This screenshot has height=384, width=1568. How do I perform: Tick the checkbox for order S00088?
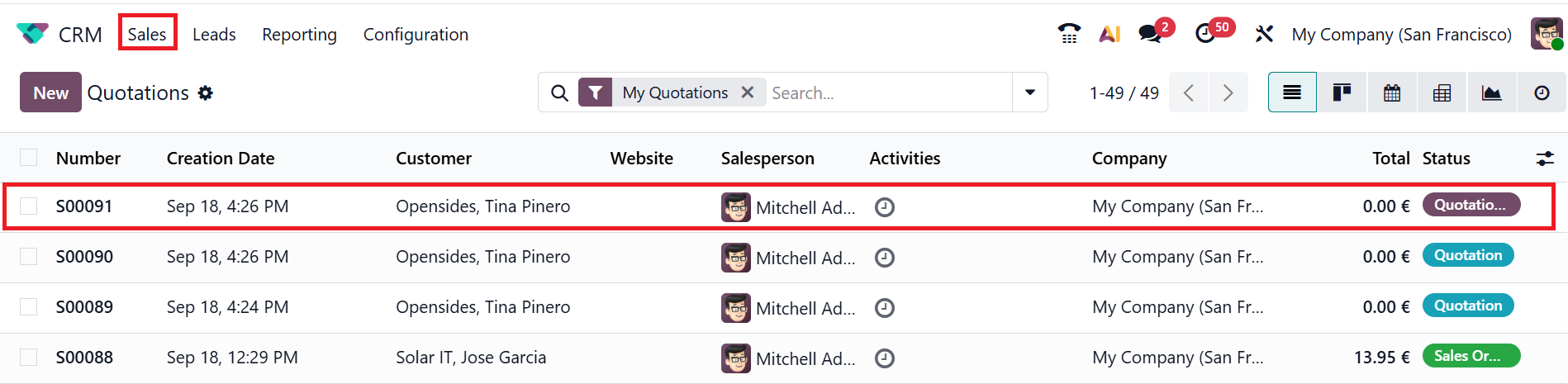(29, 358)
